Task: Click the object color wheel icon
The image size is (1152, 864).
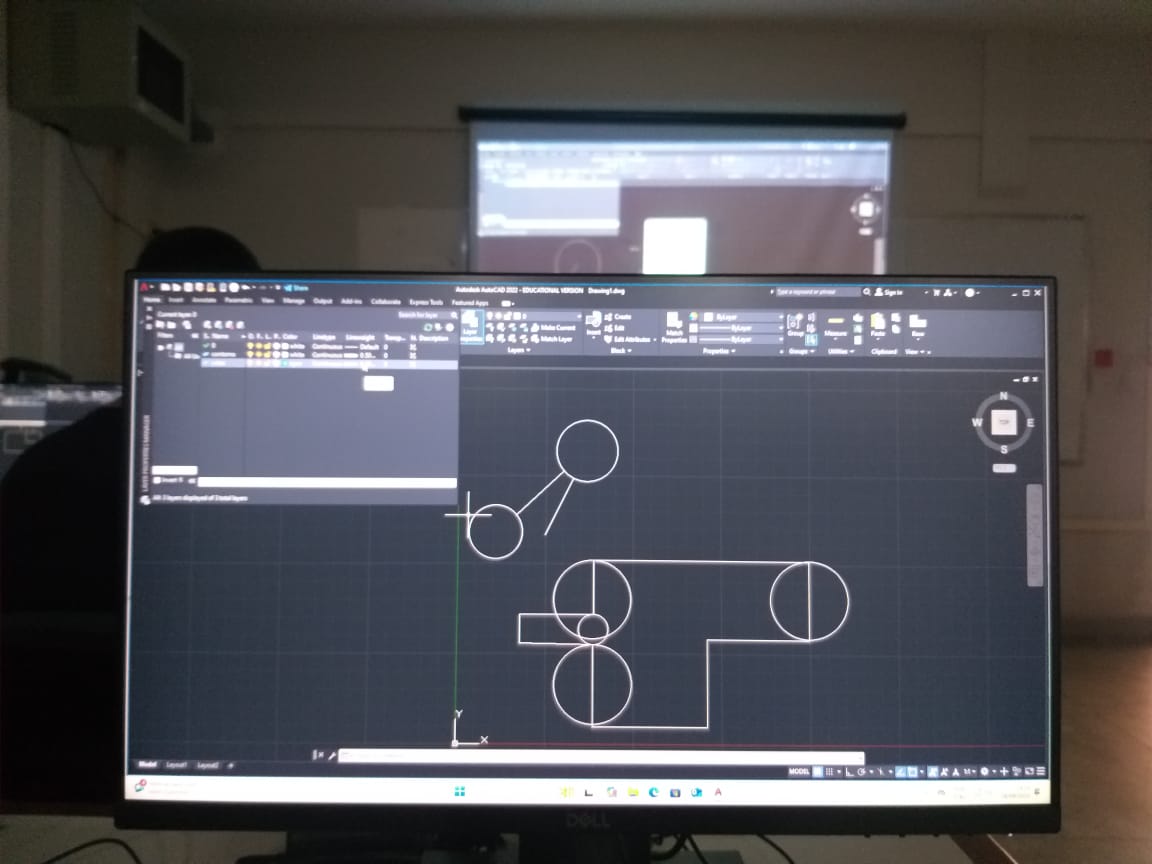Action: coord(693,317)
